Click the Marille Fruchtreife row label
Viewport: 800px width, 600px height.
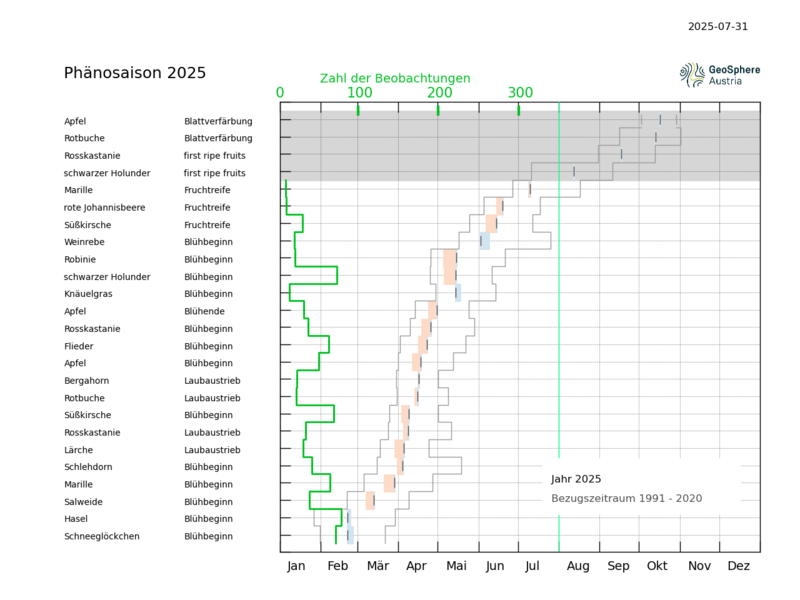(x=147, y=190)
